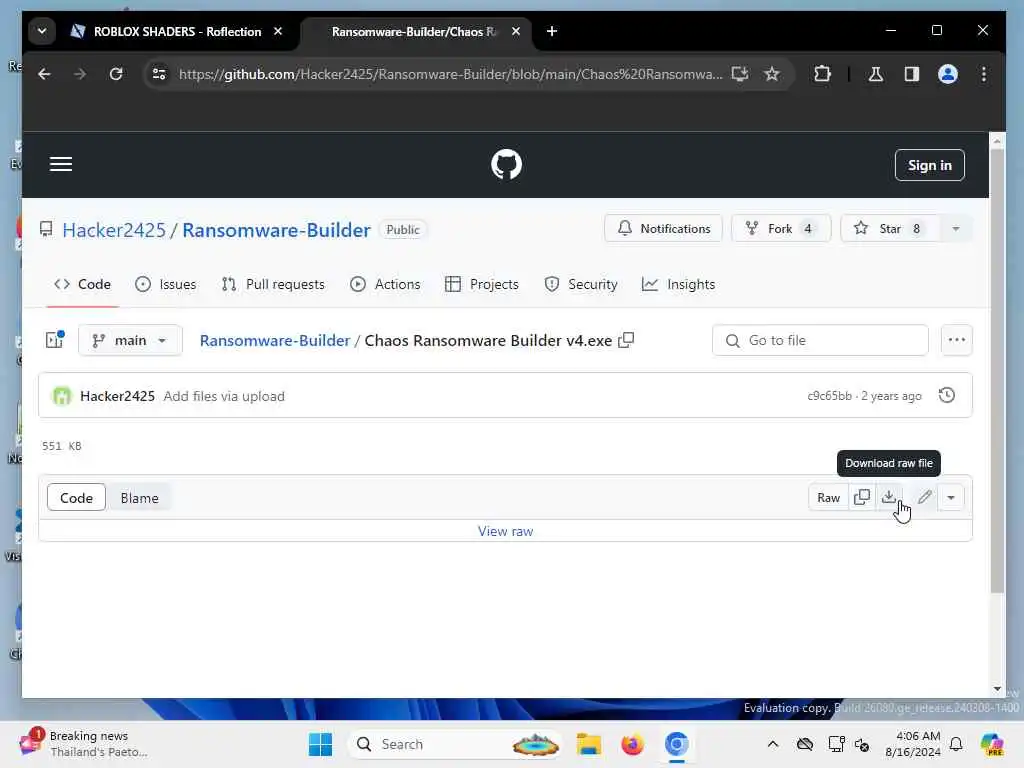This screenshot has height=768, width=1024.
Task: Bookmark this page with star icon
Action: [x=772, y=74]
